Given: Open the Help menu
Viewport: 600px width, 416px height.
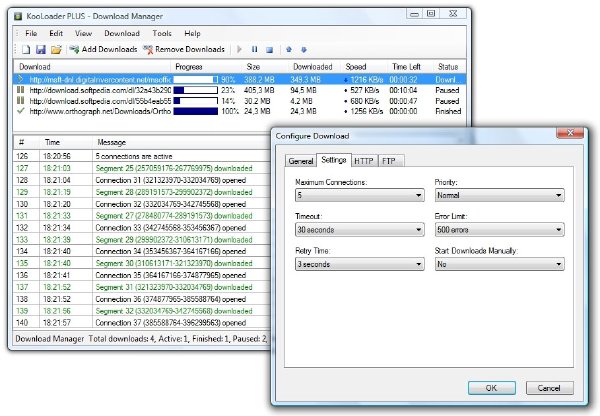Looking at the screenshot, I should (x=192, y=34).
